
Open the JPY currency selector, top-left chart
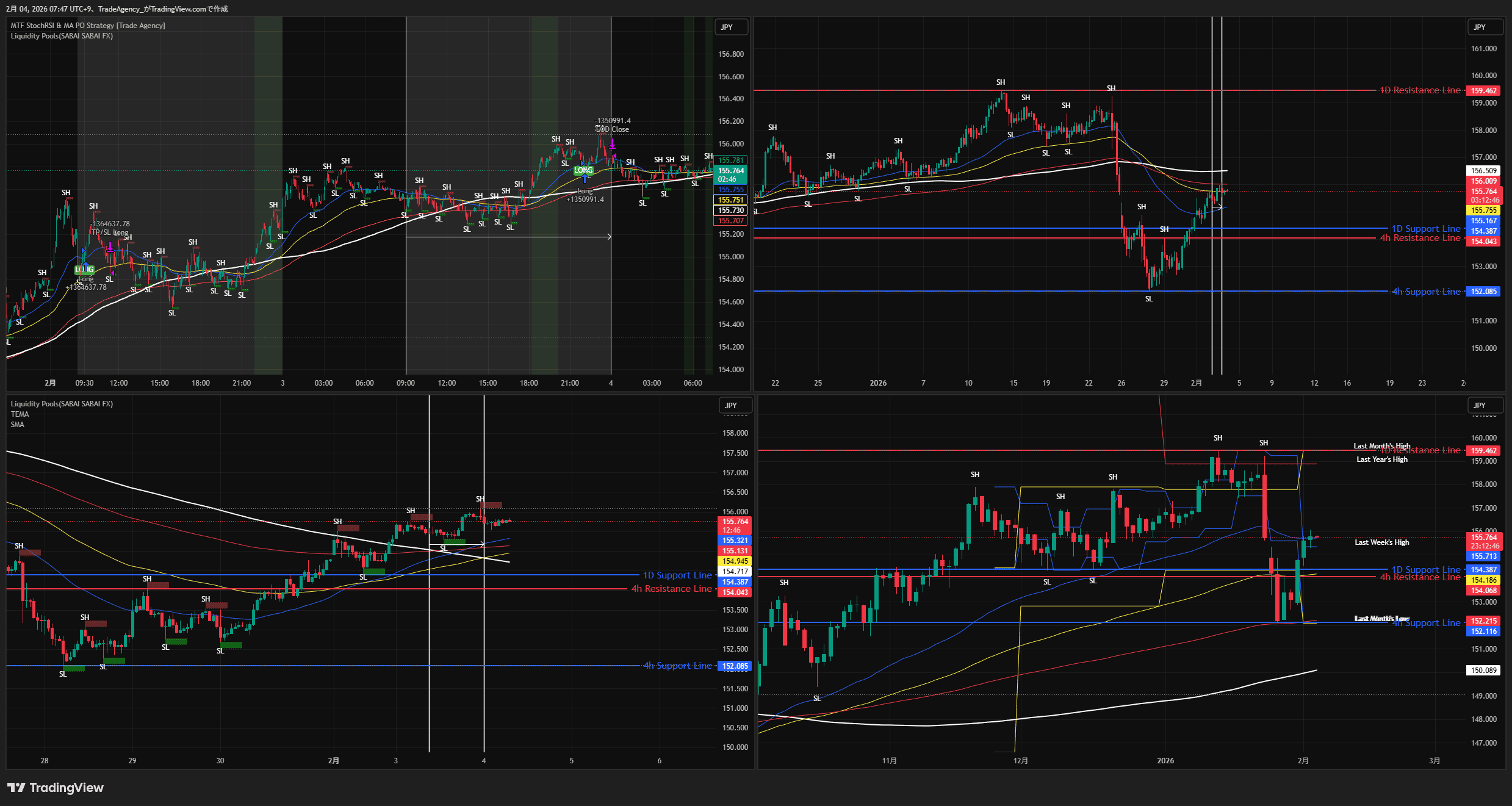coord(730,27)
